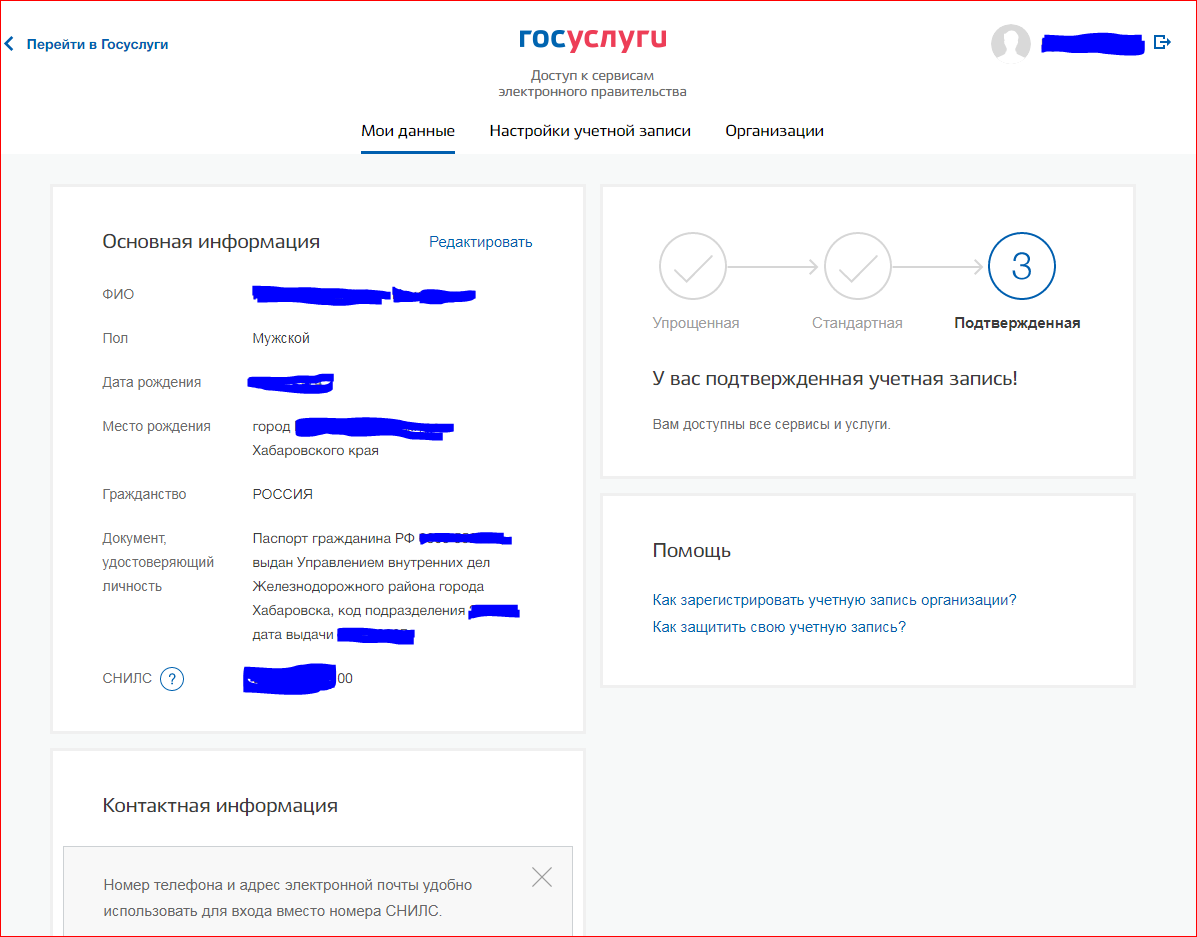Screen dimensions: 1197x937
Task: Open the Мои данные tab
Action: (408, 131)
